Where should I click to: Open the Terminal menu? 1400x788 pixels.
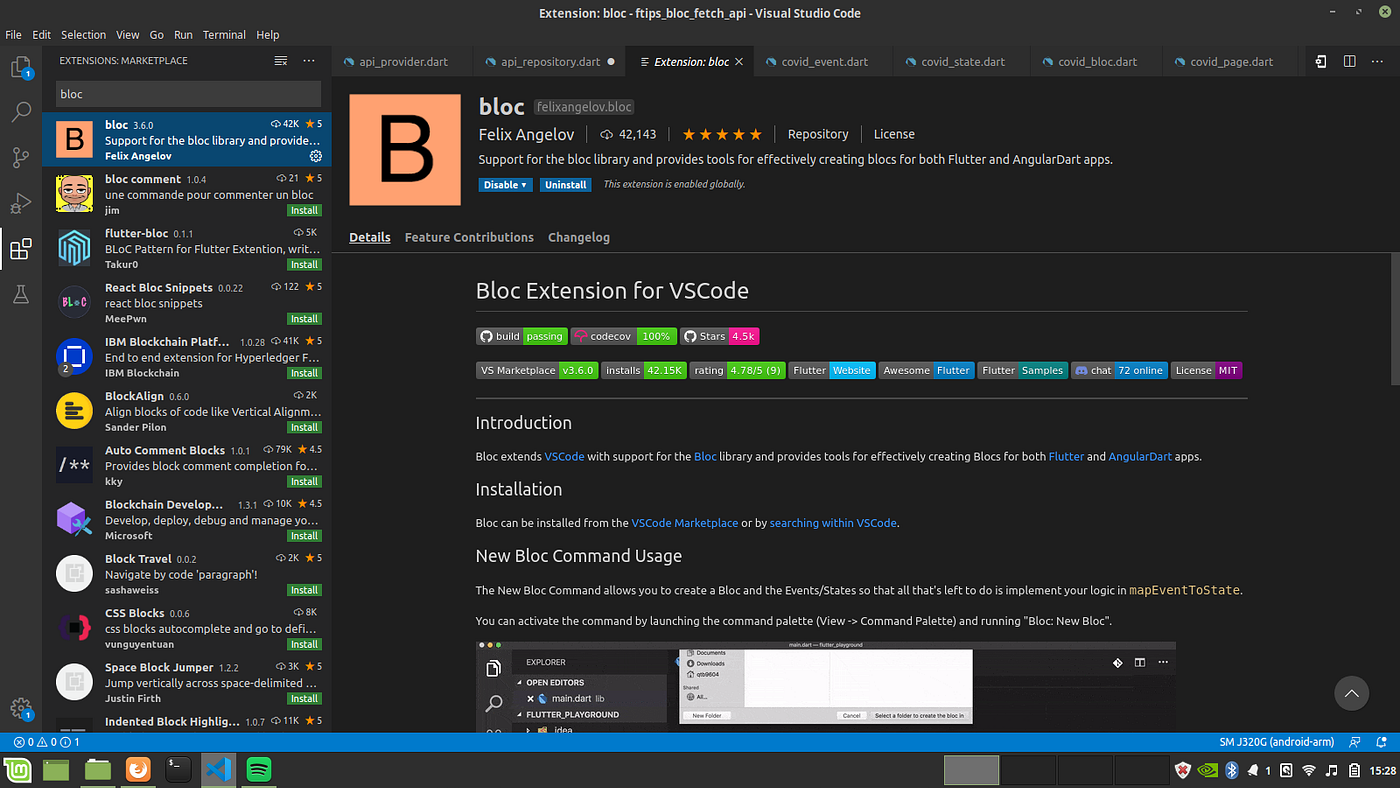(x=224, y=34)
